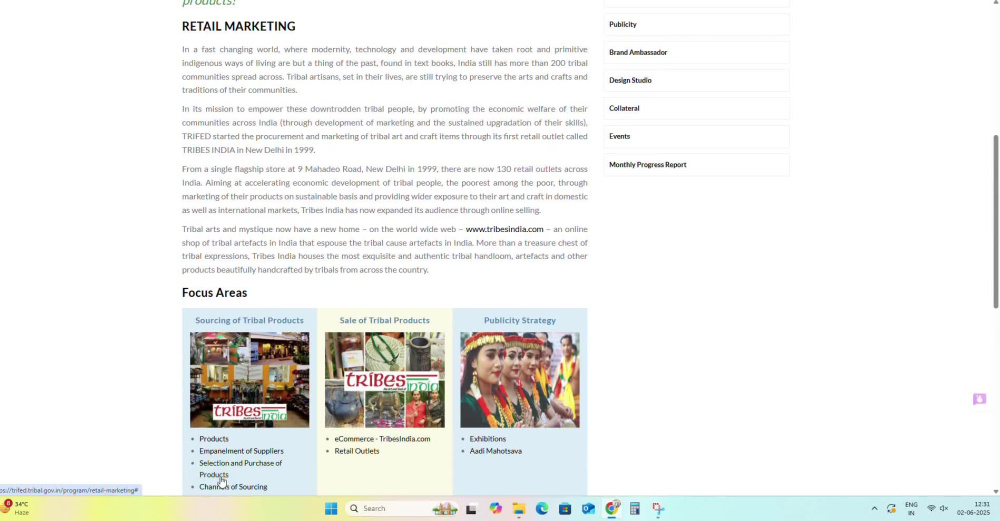The width and height of the screenshot is (1000, 521).
Task: Open the Brand Ambassador sidebar item
Action: click(x=696, y=52)
